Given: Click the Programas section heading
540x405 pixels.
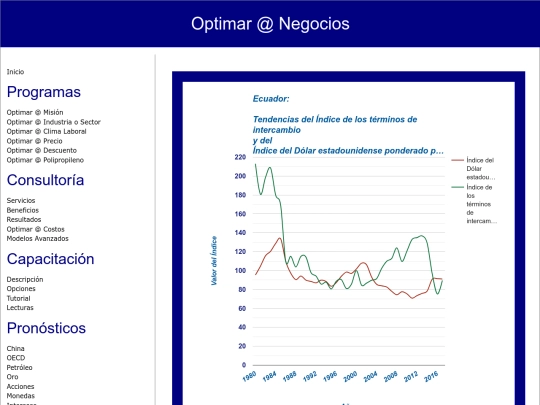Looking at the screenshot, I should coord(44,92).
